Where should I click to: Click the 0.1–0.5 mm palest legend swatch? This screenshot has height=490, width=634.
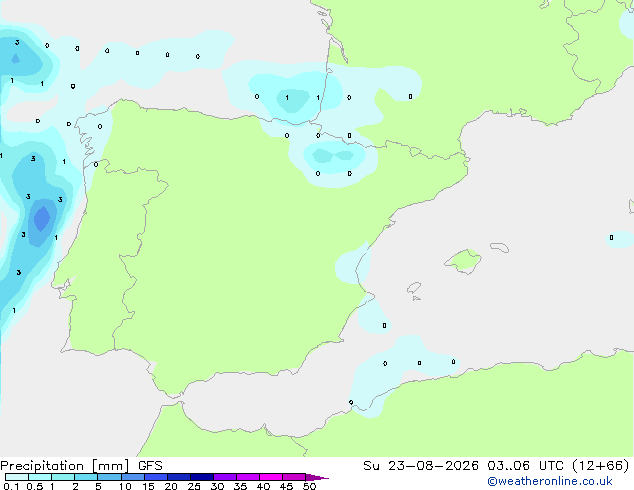click(x=17, y=477)
